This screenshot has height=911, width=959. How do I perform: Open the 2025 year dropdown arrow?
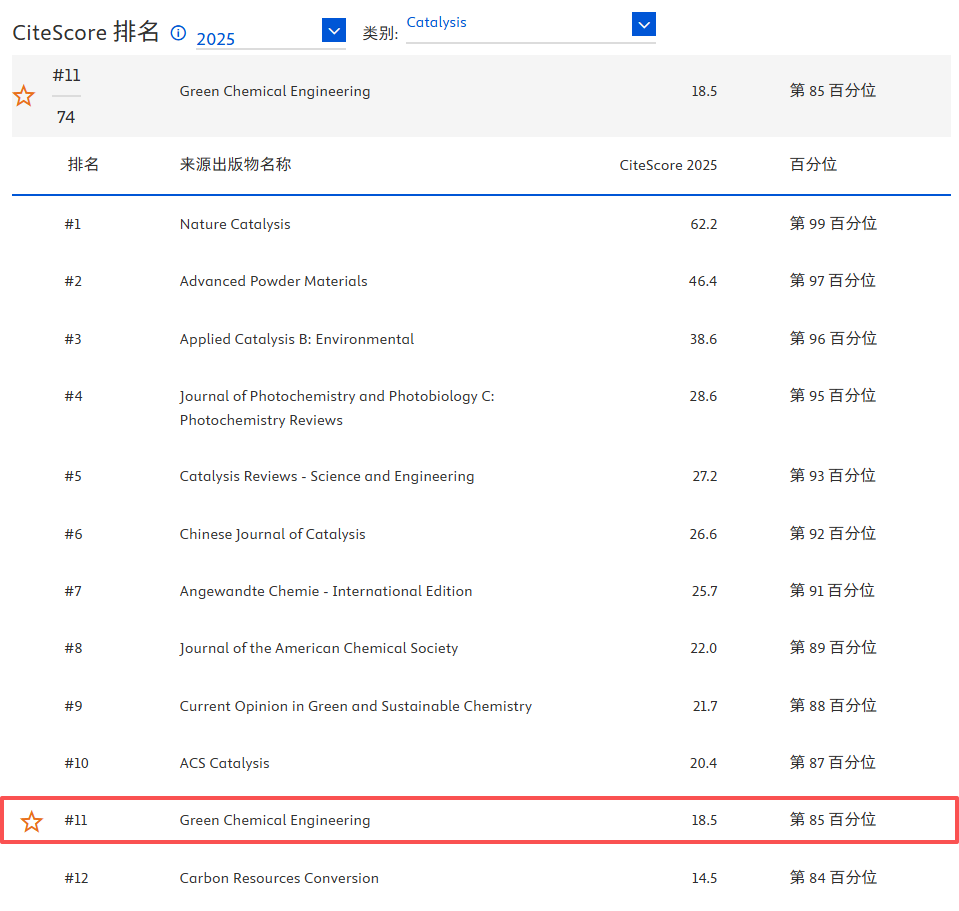coord(333,30)
